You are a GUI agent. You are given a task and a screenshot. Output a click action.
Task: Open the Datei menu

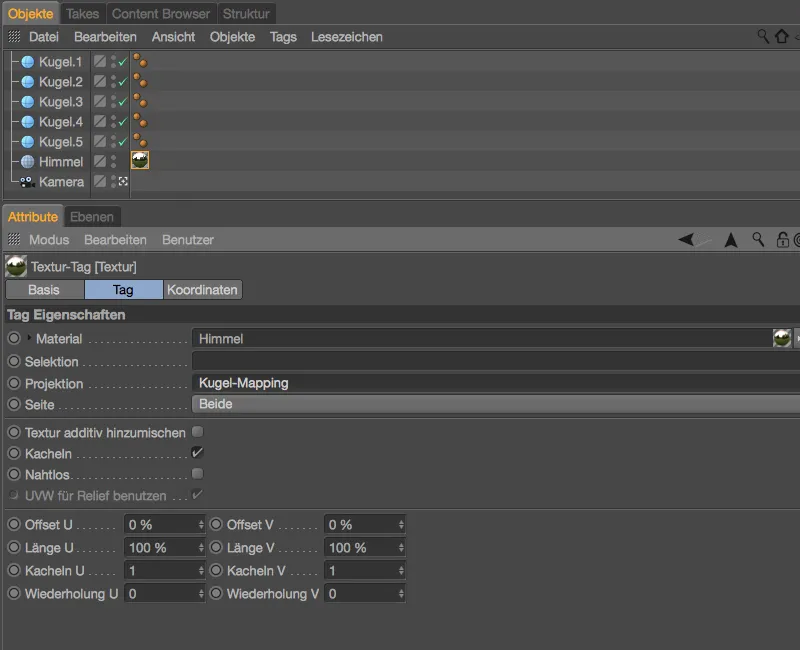pos(44,37)
